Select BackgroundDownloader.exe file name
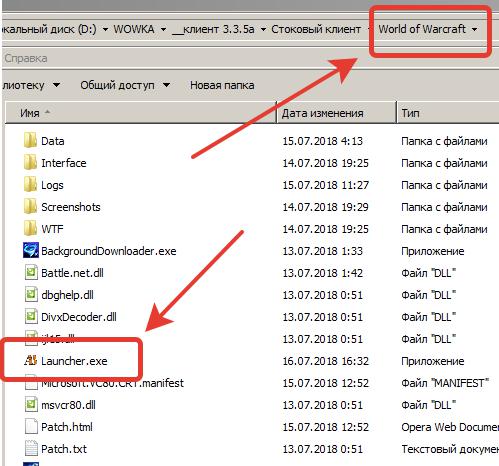This screenshot has height=466, width=499. coord(109,251)
